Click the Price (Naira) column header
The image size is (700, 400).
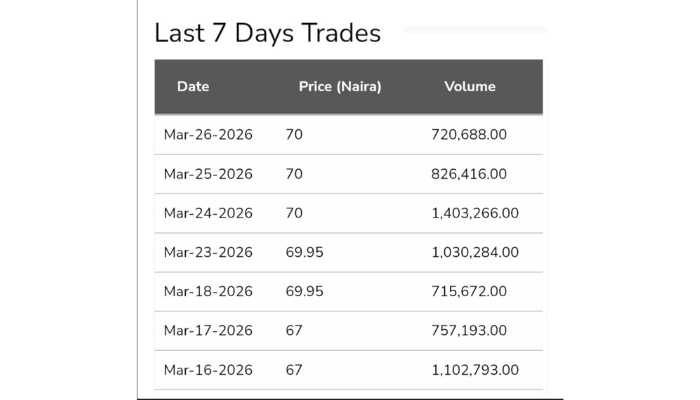pyautogui.click(x=340, y=87)
